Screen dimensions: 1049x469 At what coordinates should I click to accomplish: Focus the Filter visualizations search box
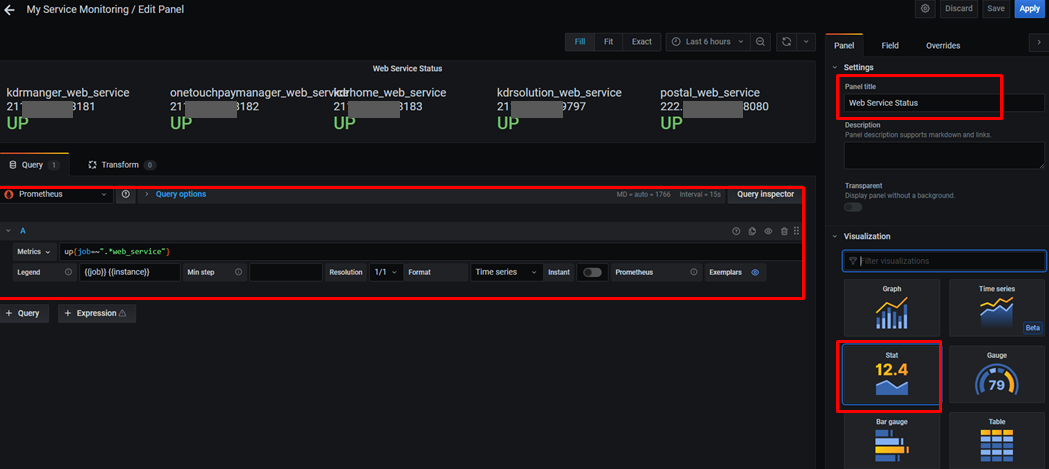(944, 261)
